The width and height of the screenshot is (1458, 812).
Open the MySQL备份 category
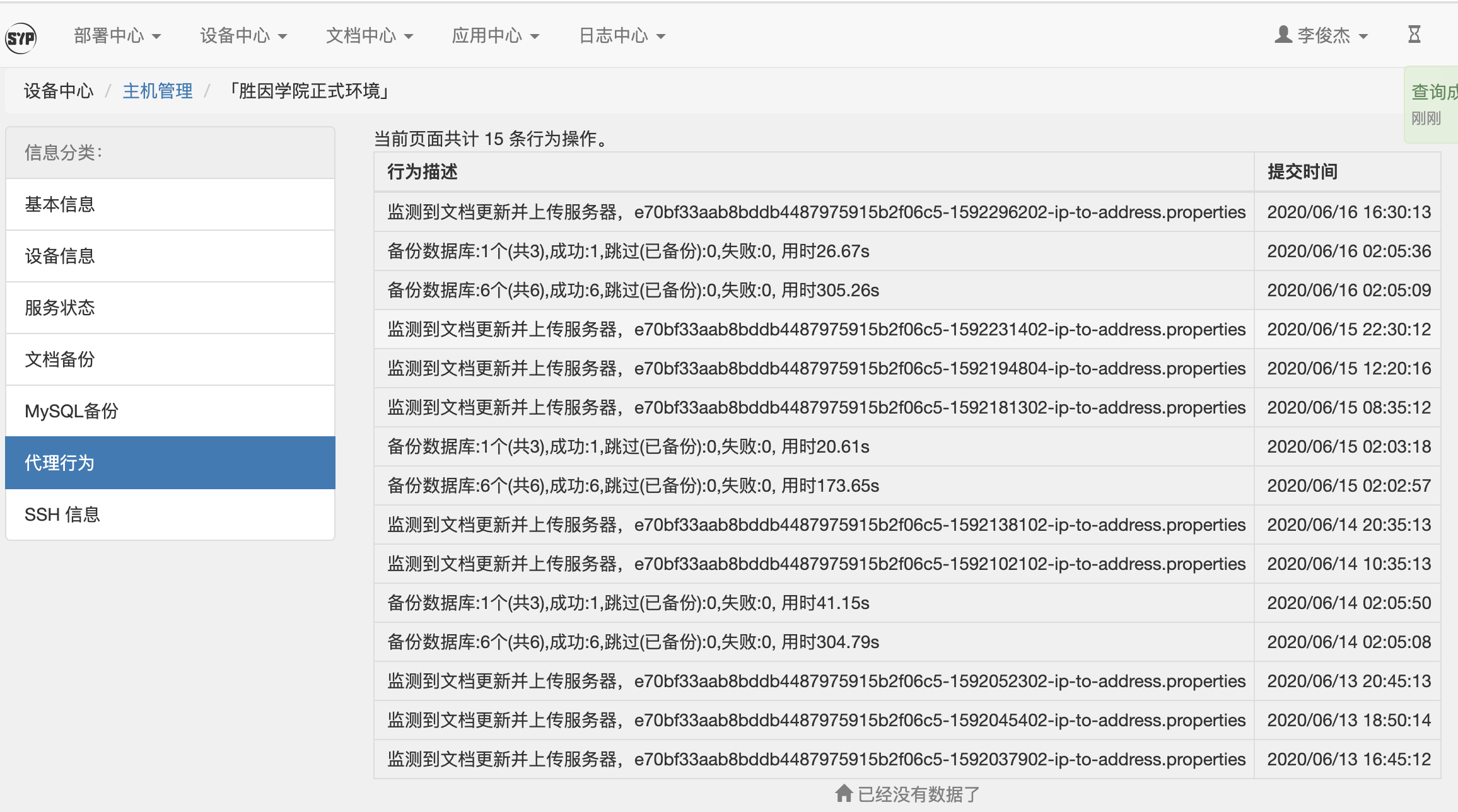(x=170, y=411)
